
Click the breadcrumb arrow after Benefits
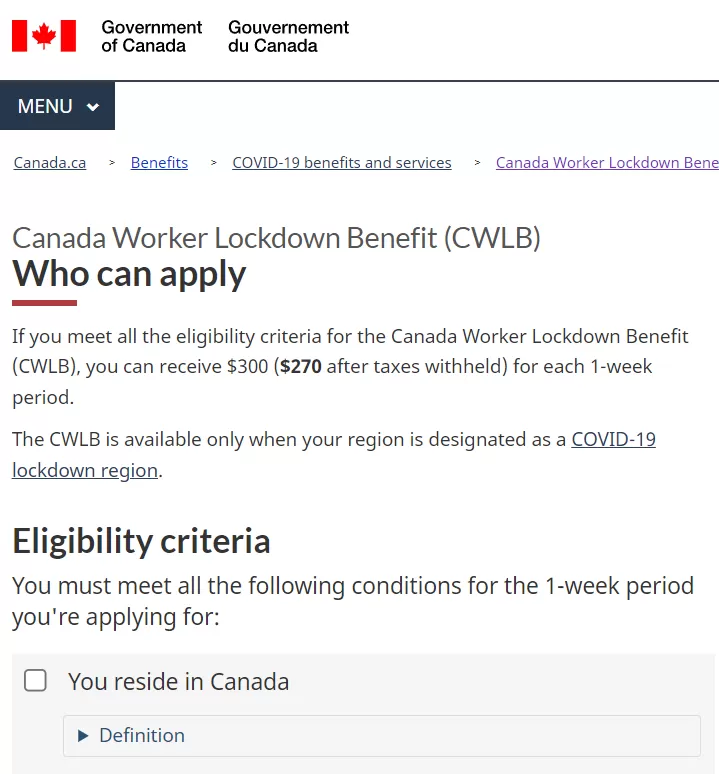coord(214,162)
